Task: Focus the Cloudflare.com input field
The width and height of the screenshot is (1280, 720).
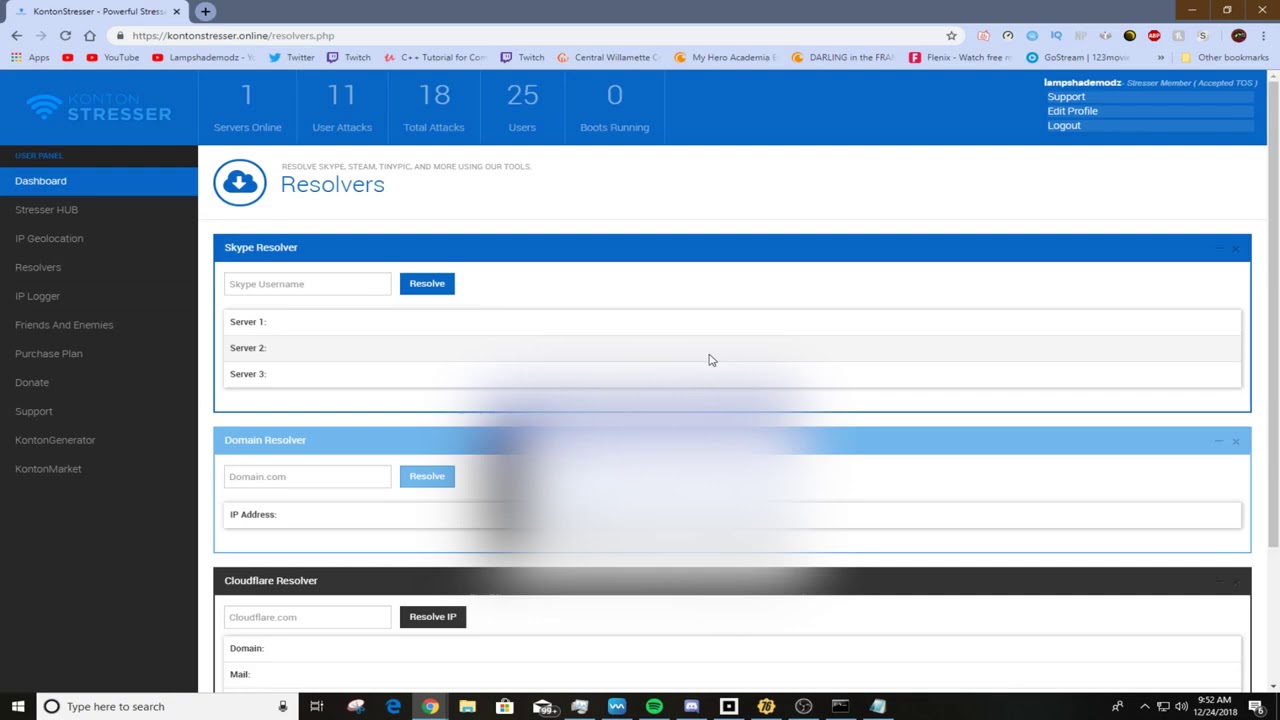Action: coord(307,617)
